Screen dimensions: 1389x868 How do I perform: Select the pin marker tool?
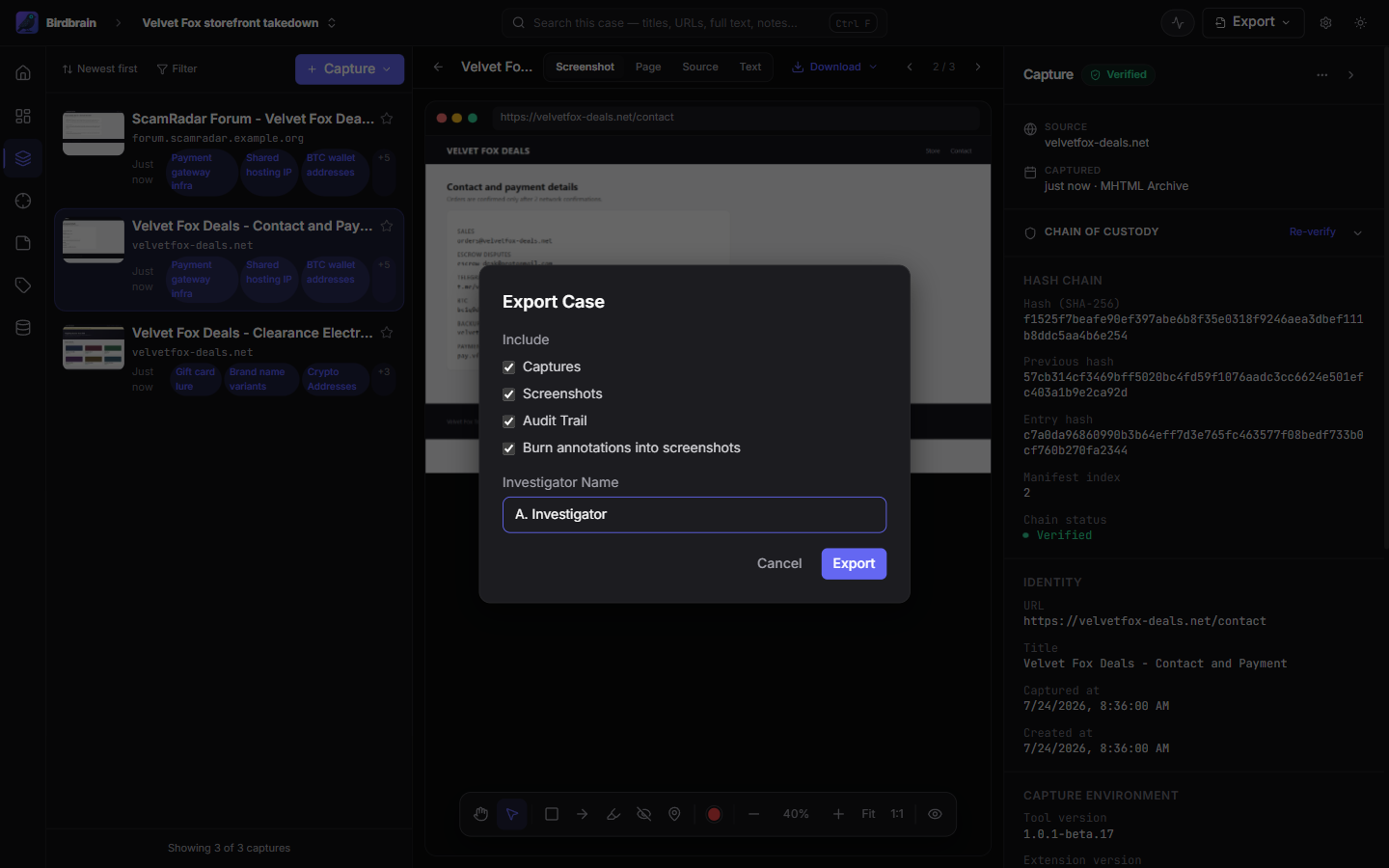tap(675, 814)
